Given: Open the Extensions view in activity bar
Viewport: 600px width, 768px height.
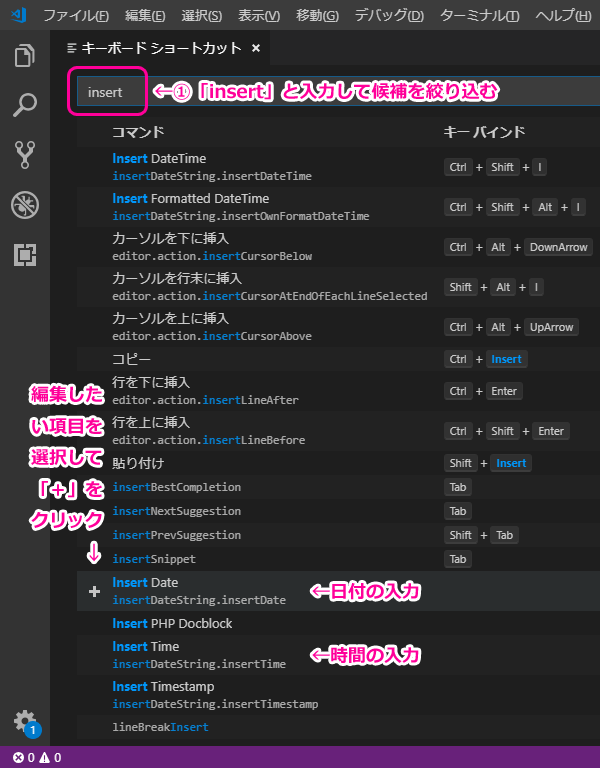Looking at the screenshot, I should [24, 255].
